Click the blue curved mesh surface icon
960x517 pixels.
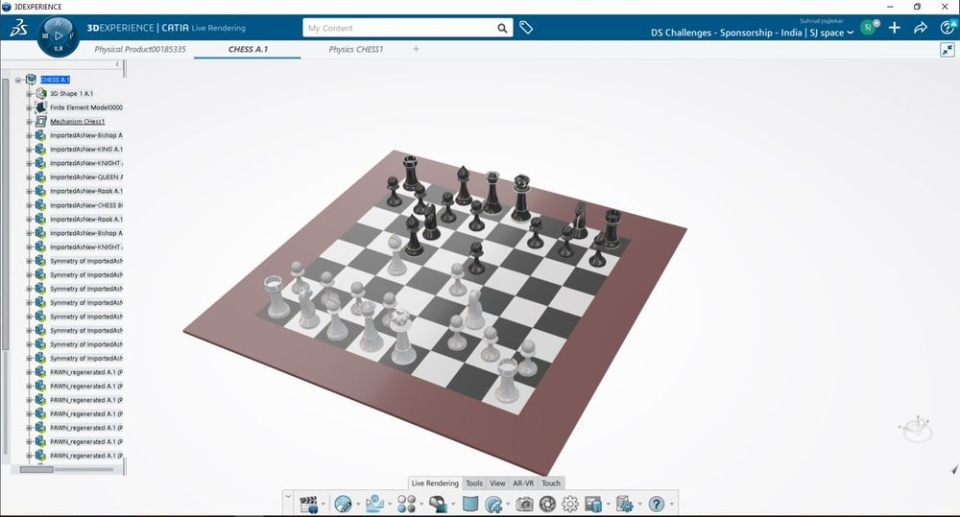click(x=470, y=504)
